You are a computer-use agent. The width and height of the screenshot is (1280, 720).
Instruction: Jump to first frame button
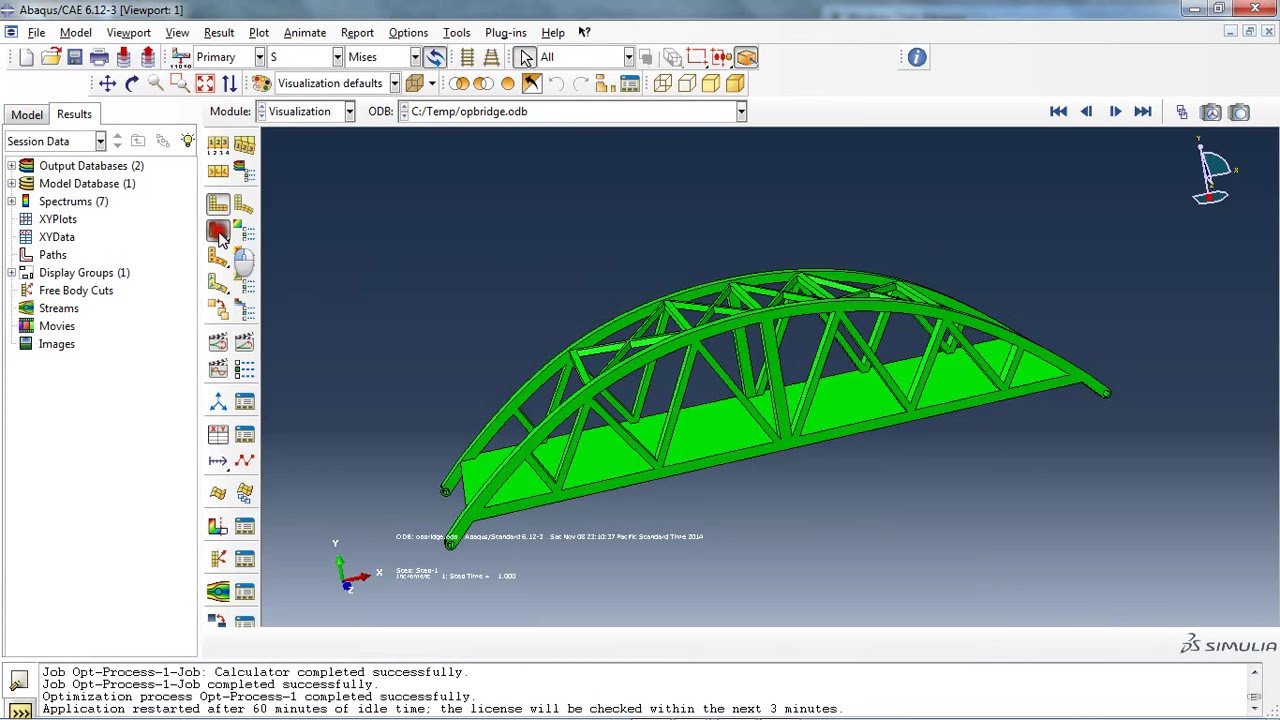point(1058,112)
